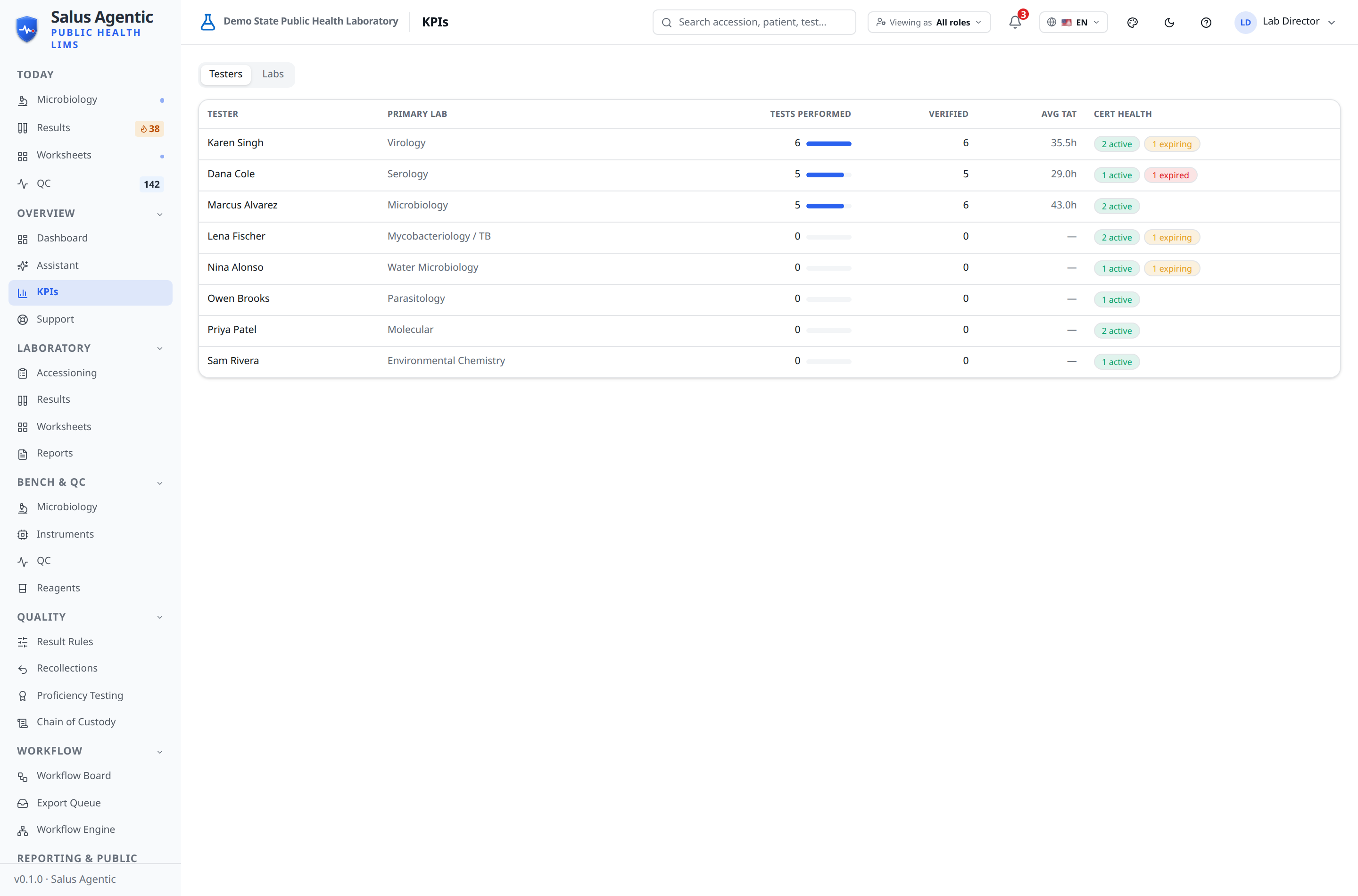Click the Workflow Engine network icon
1358x896 pixels.
23,830
